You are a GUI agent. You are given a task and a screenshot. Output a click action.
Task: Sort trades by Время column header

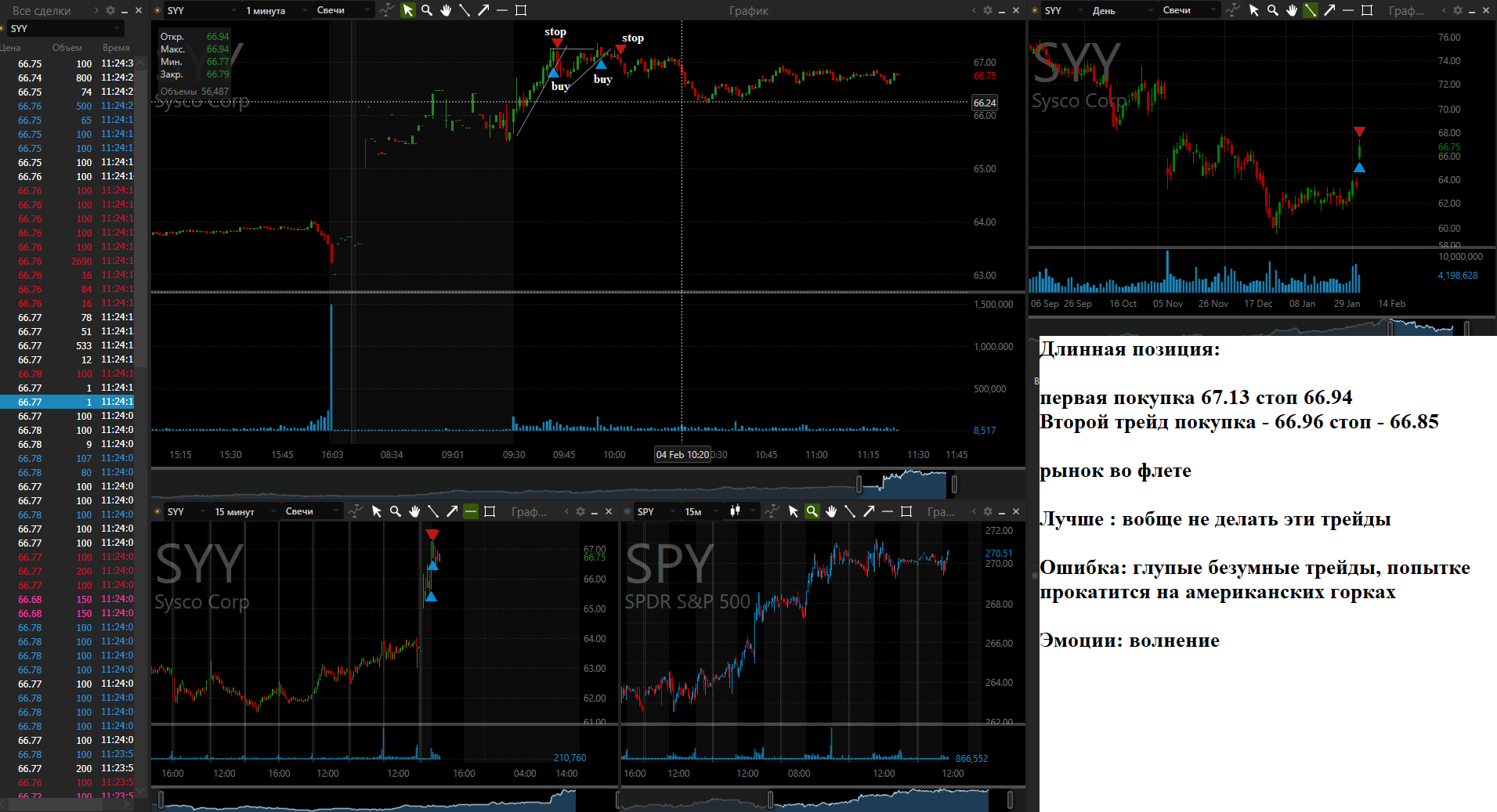[116, 48]
